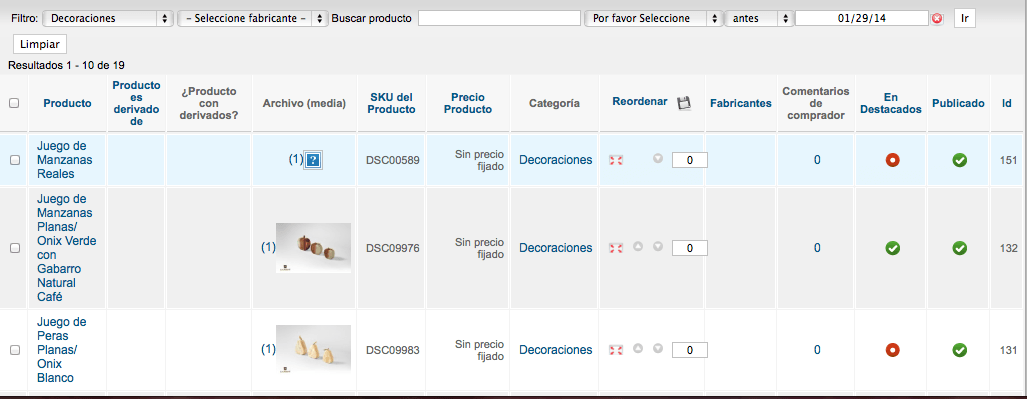Image resolution: width=1027 pixels, height=399 pixels.
Task: Open the 'antes' date condition dropdown
Action: click(759, 18)
